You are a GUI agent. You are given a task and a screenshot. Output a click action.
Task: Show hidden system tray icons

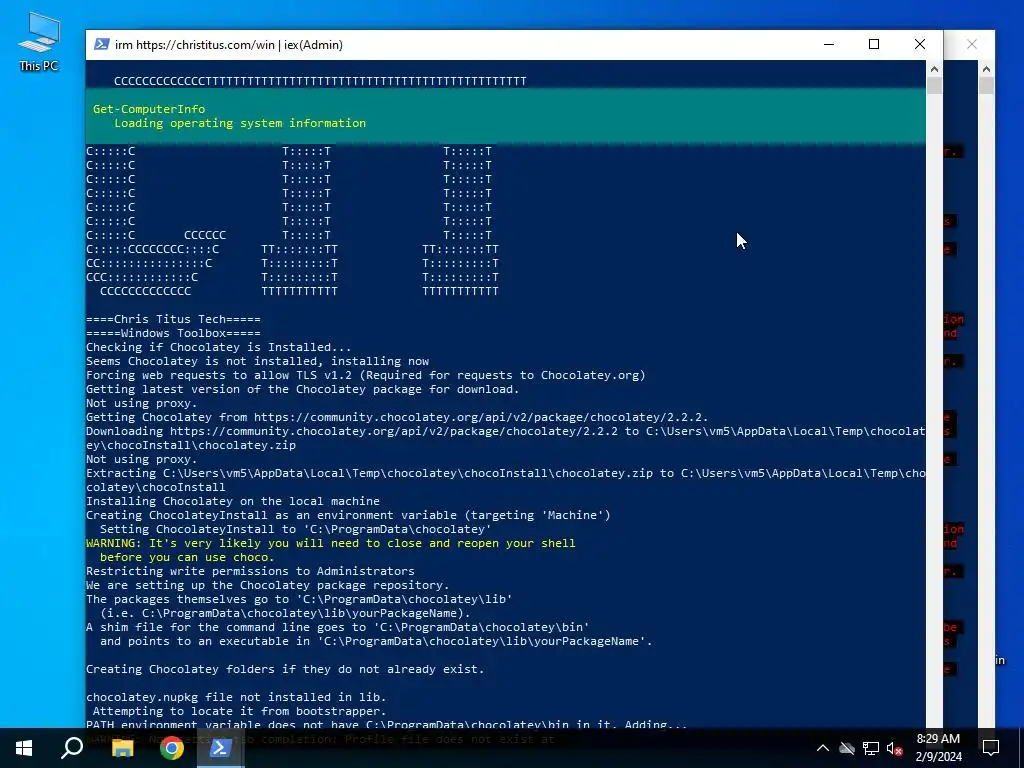(823, 748)
